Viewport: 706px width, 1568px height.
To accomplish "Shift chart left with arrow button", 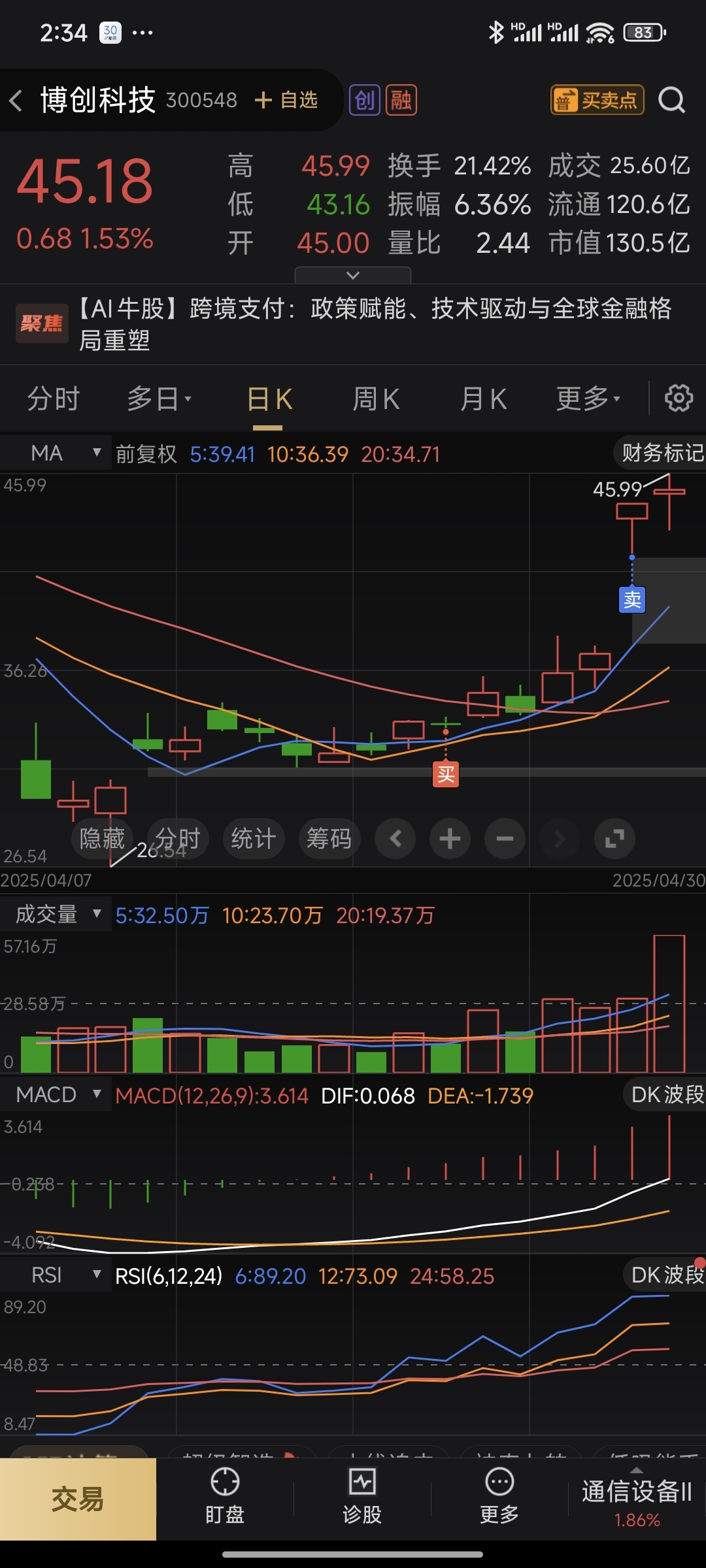I will (x=395, y=838).
